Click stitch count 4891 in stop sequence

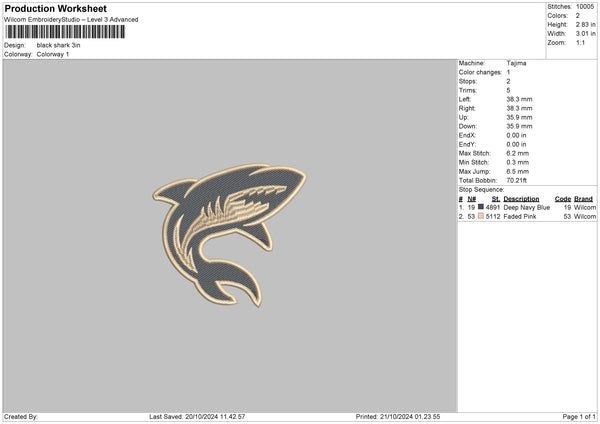(x=493, y=208)
